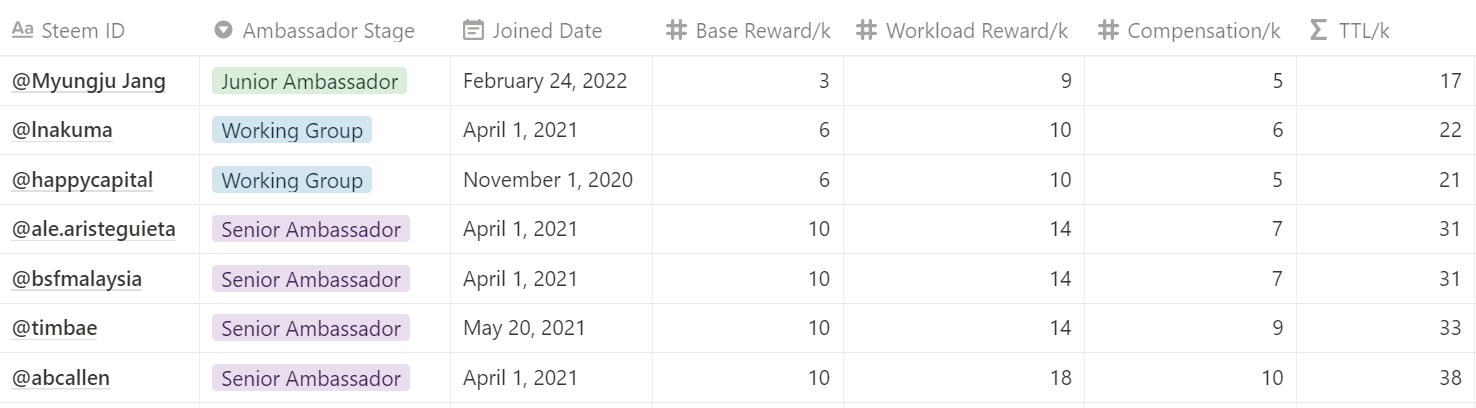Click the sigma formula icon beside TTL/k
Screen dimensions: 1476x408
tap(1319, 30)
